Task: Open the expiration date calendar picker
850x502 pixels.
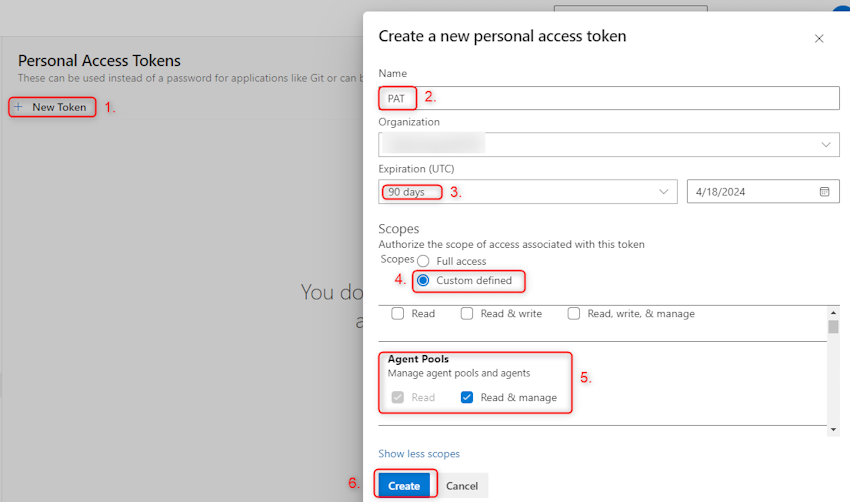Action: pos(824,192)
